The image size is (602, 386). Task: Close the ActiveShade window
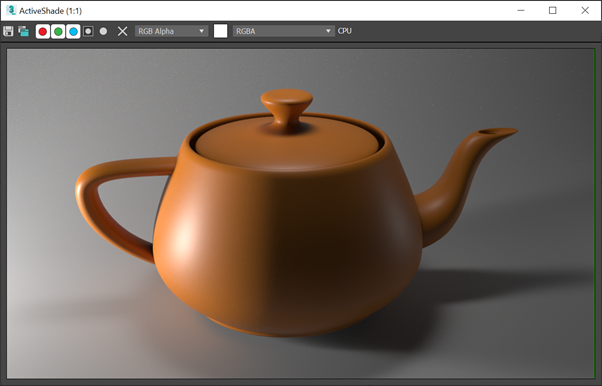[585, 10]
